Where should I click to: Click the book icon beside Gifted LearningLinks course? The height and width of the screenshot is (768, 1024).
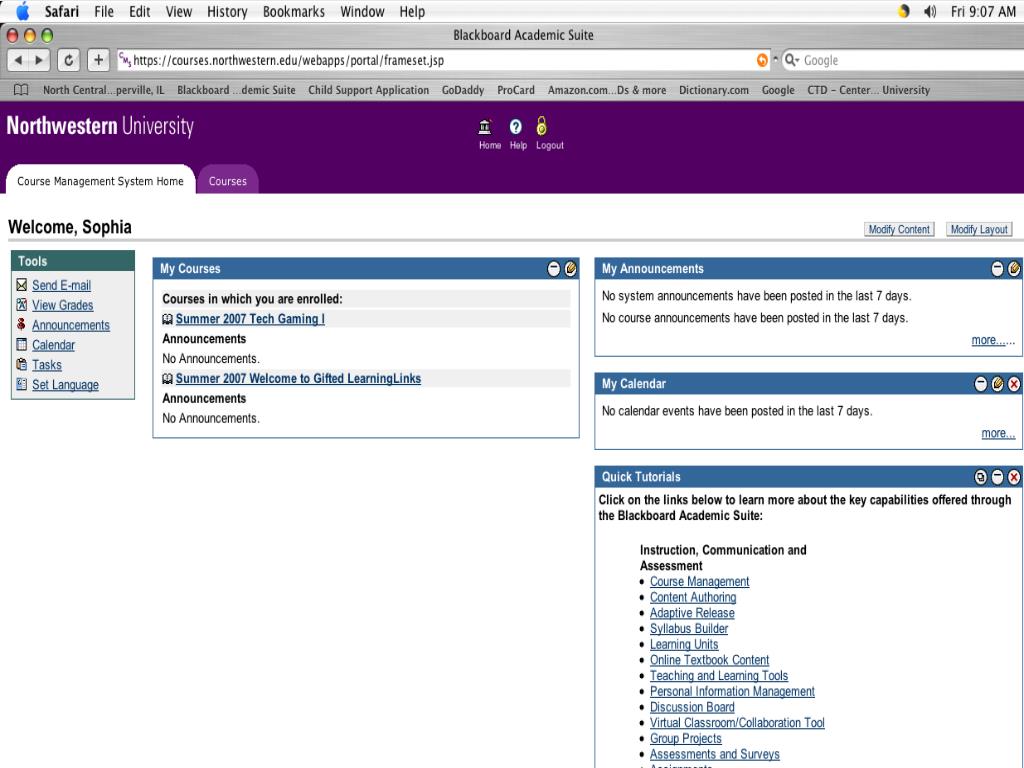tap(167, 379)
